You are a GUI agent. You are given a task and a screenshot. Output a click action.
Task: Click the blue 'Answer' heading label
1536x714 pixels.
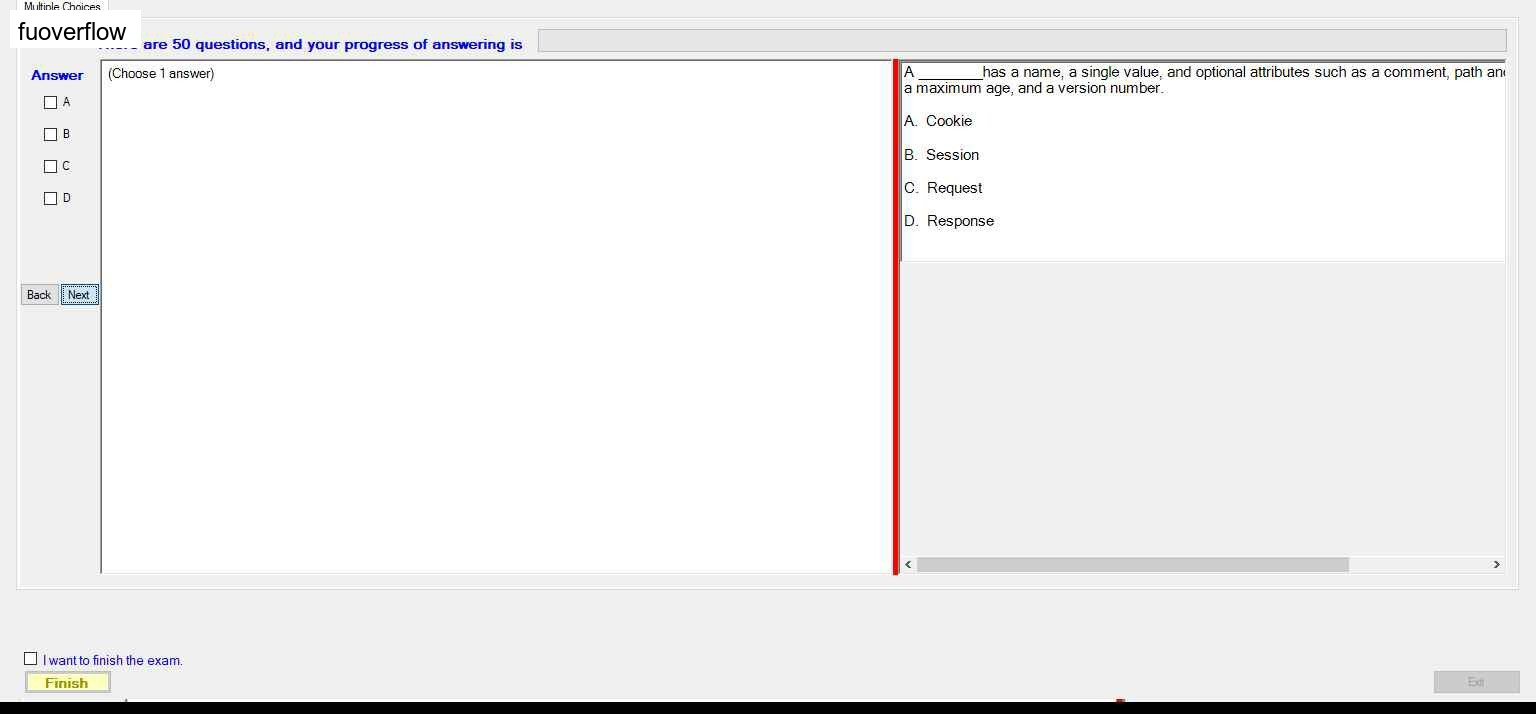coord(57,75)
